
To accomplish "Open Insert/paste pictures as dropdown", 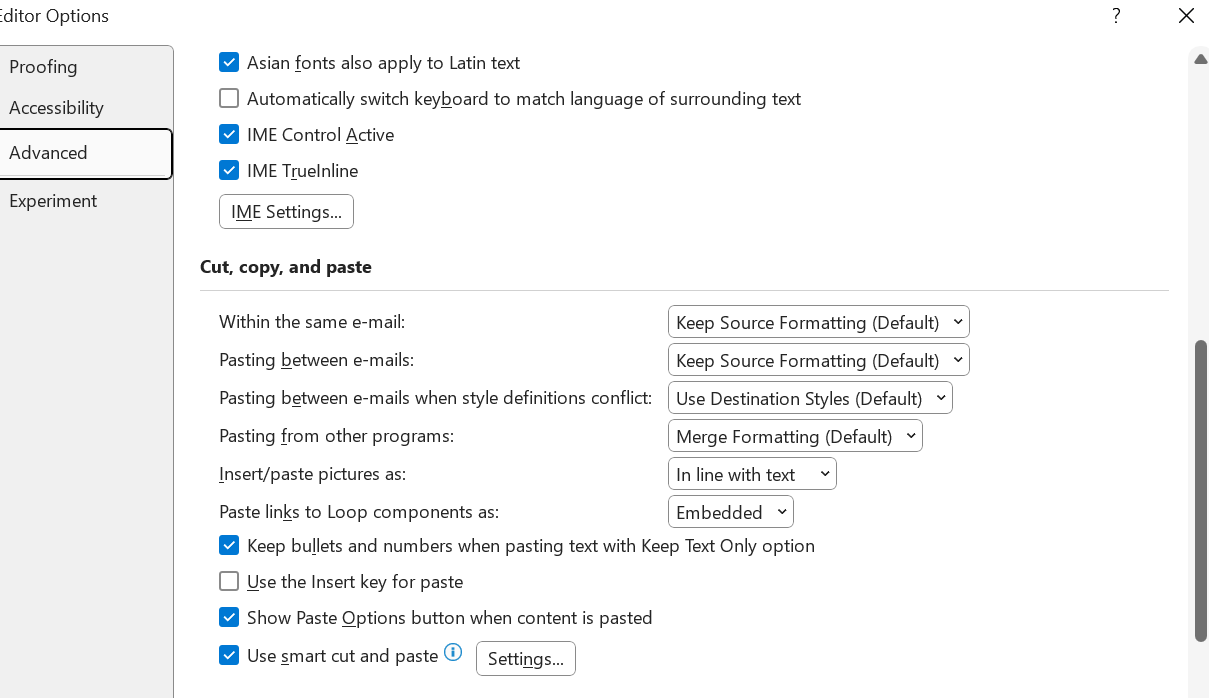I will (752, 474).
